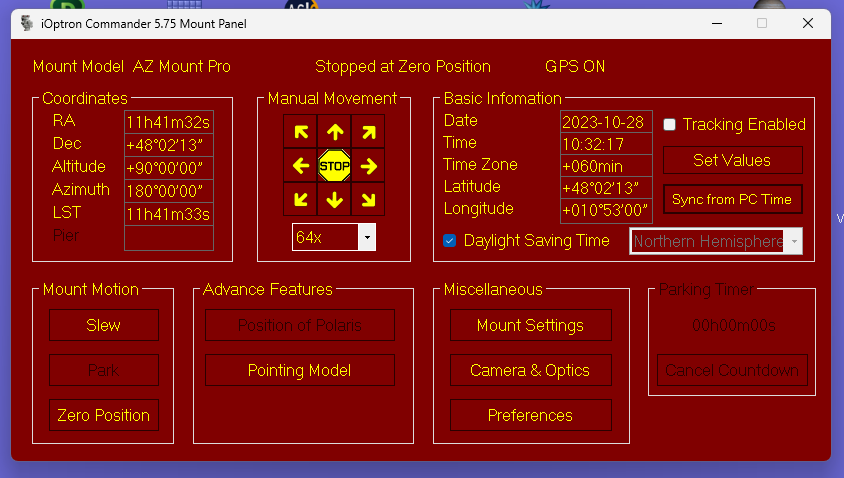
Task: Click the RA field 11h41m32s
Action: coord(168,122)
